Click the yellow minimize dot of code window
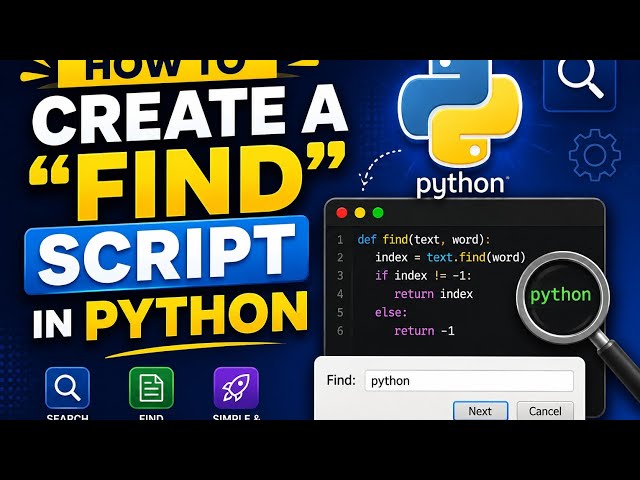The width and height of the screenshot is (640, 480). (x=360, y=213)
